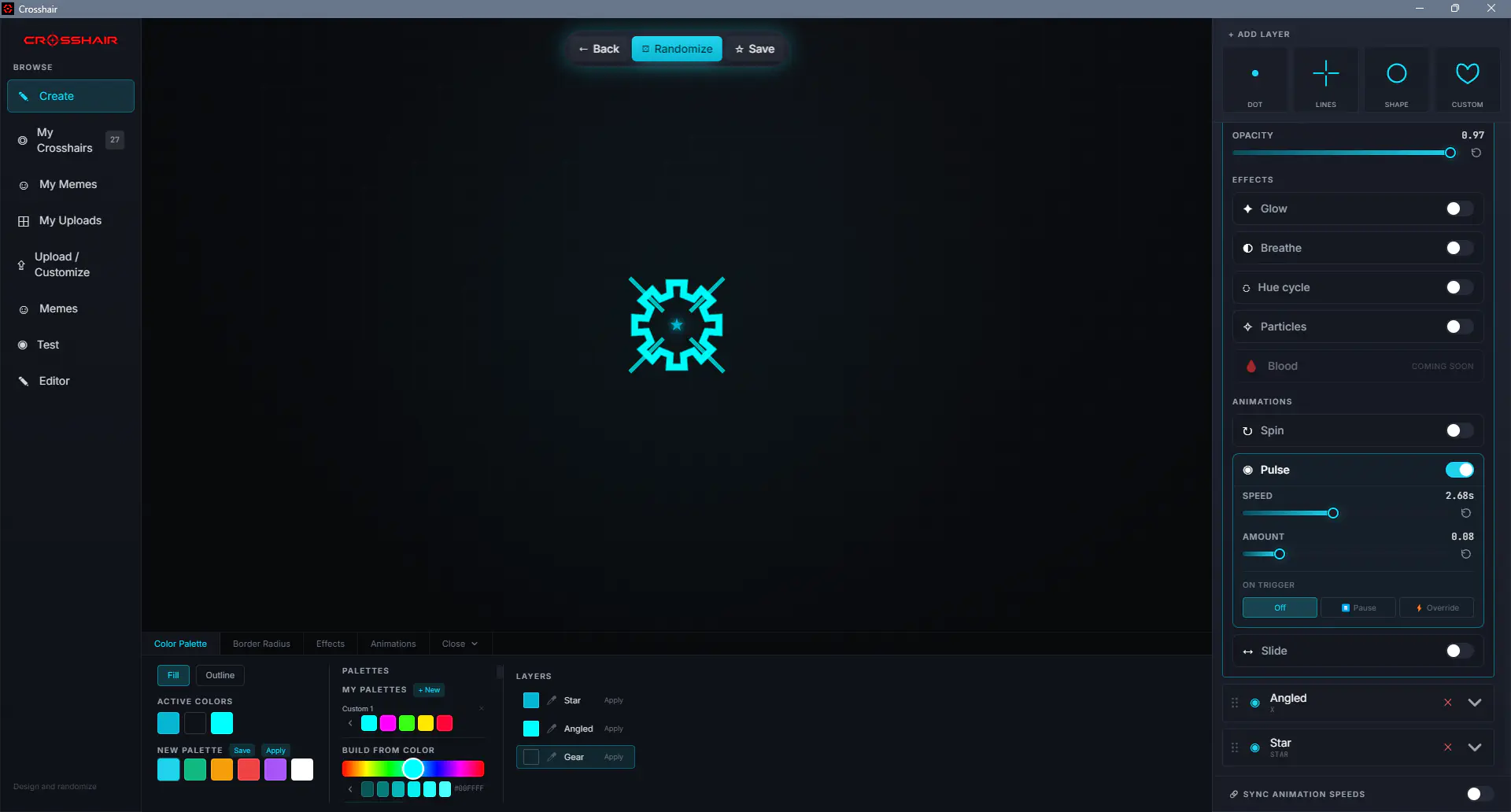Open the Editor page
Image resolution: width=1511 pixels, height=812 pixels.
71,381
